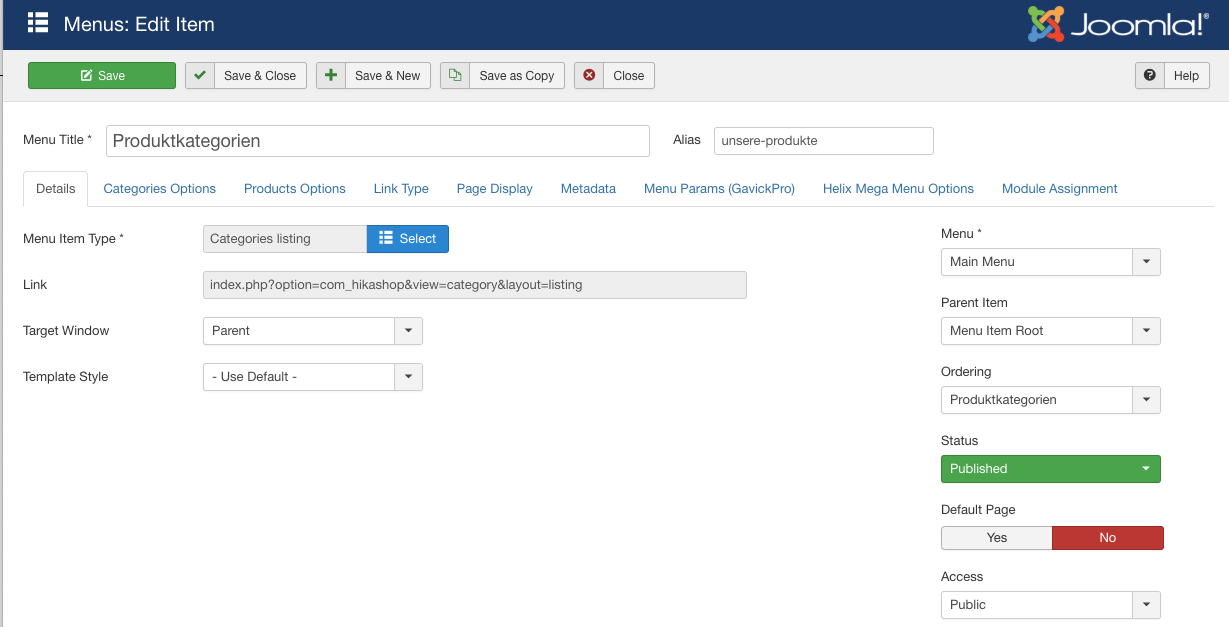Focus the Alias input field
The height and width of the screenshot is (627, 1229).
pyautogui.click(x=823, y=141)
